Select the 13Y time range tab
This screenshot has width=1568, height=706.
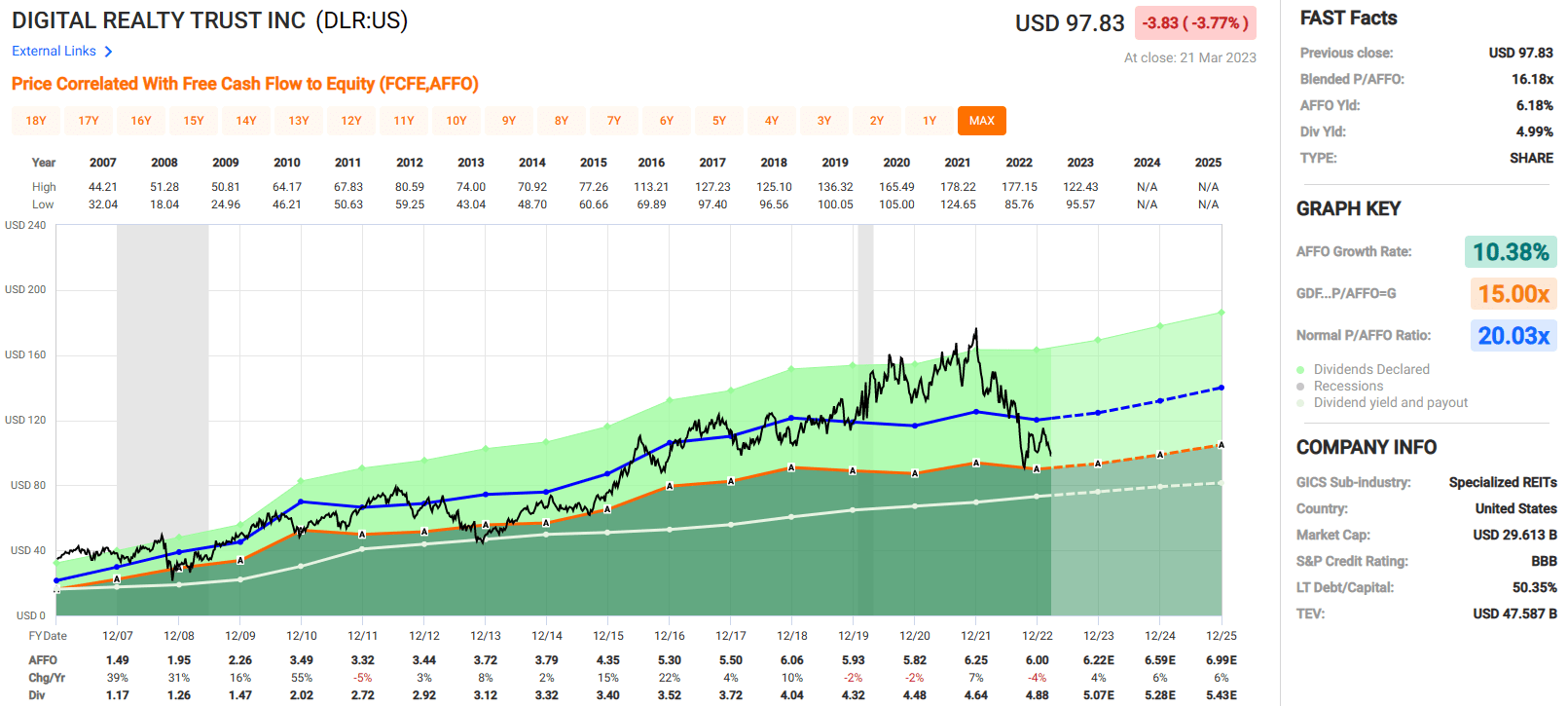tap(299, 121)
